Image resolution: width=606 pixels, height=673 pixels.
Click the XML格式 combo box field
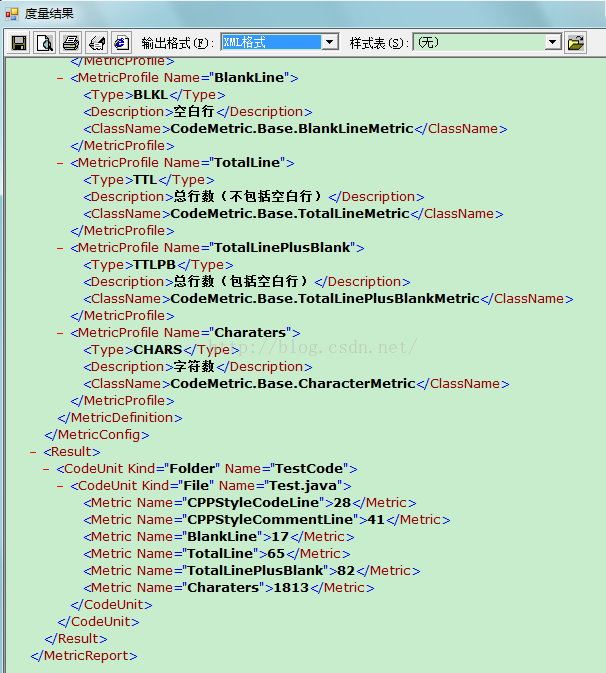[x=270, y=42]
